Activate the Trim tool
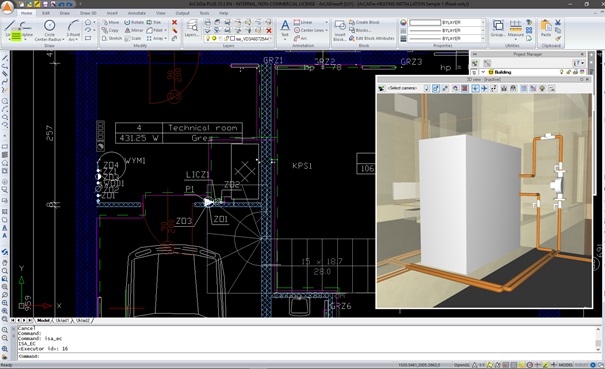 click(154, 22)
